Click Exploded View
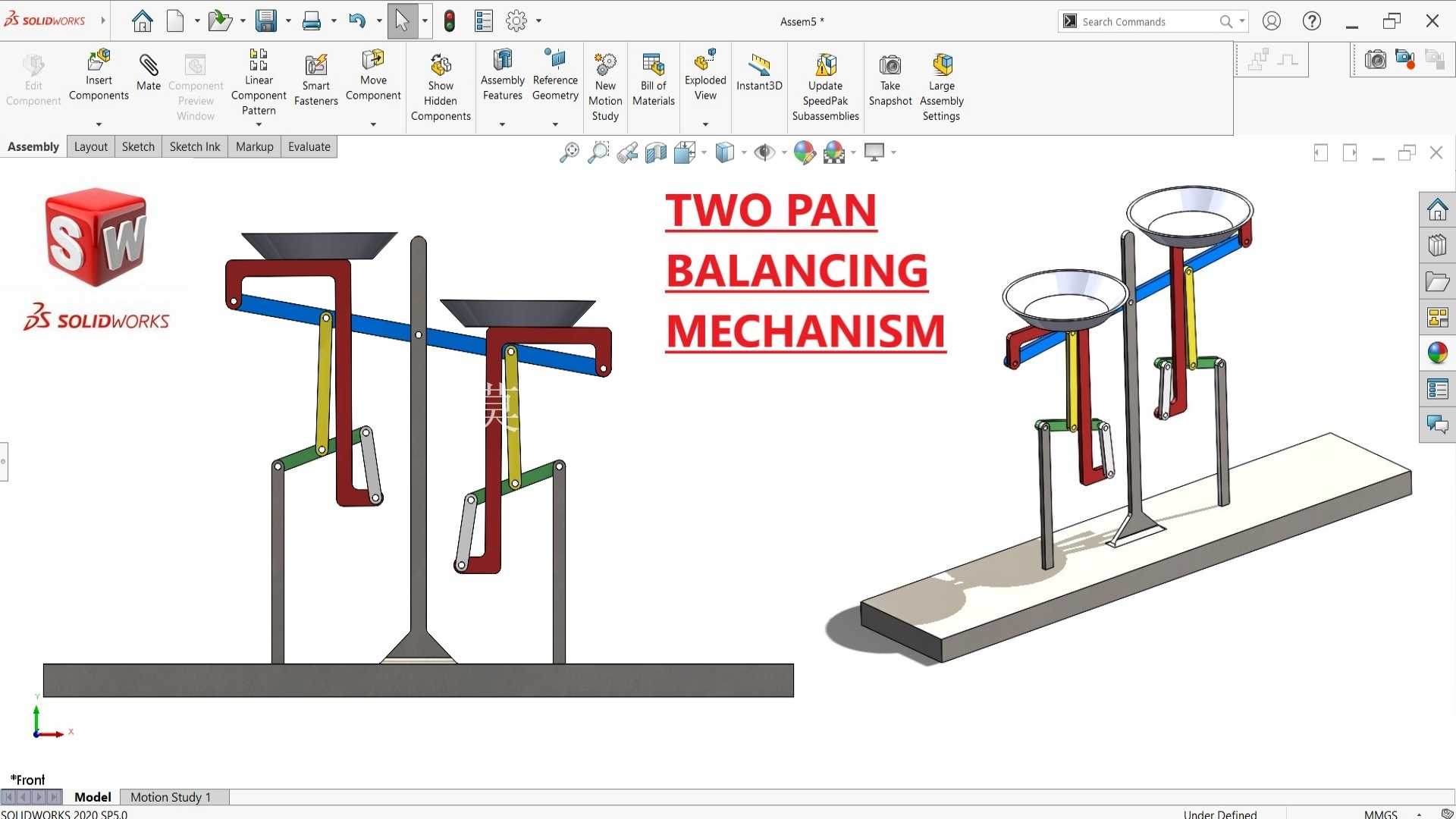 (705, 74)
